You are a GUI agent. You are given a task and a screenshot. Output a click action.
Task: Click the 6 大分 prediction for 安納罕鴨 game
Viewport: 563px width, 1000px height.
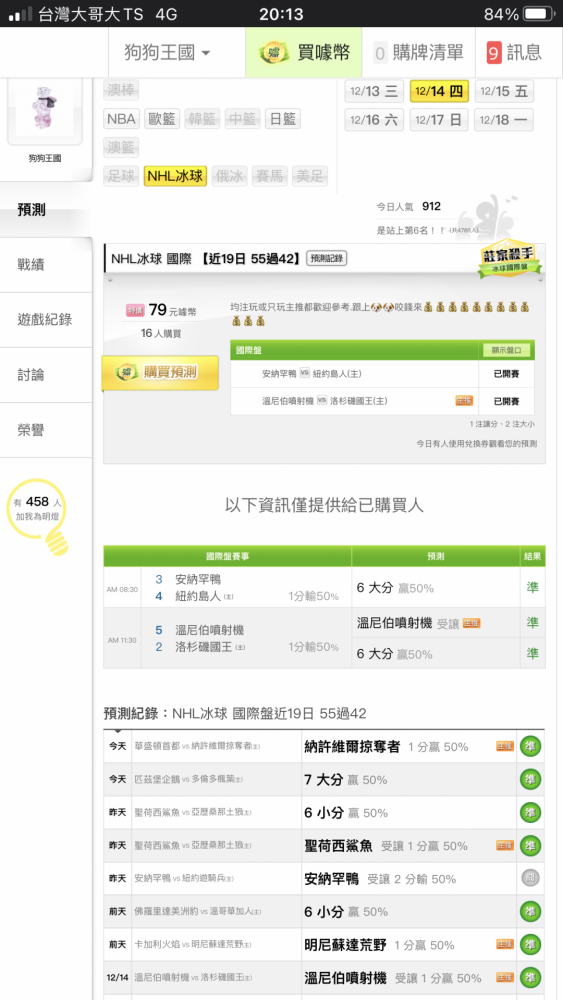435,588
